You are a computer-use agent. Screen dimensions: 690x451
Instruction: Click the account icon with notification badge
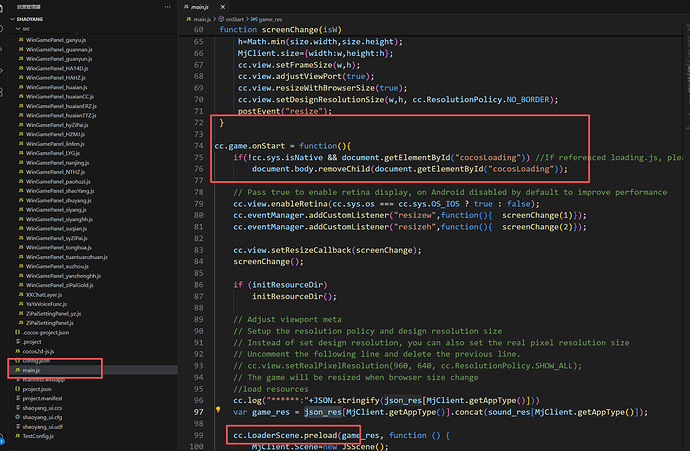click(x=2, y=439)
